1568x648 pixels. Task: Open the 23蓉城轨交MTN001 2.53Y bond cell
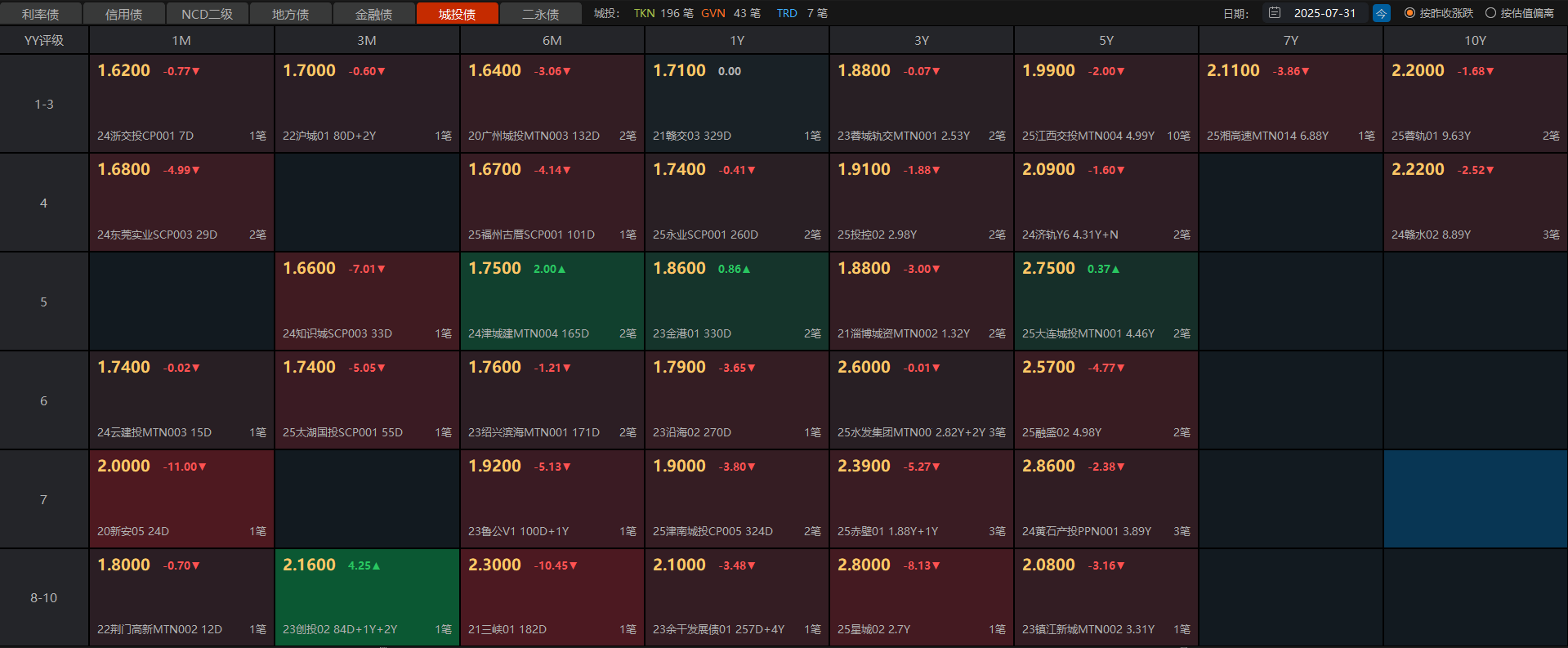click(922, 104)
